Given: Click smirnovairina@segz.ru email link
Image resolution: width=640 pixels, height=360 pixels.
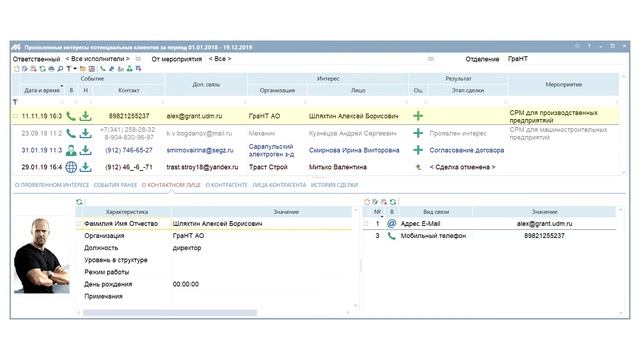Looking at the screenshot, I should (200, 150).
